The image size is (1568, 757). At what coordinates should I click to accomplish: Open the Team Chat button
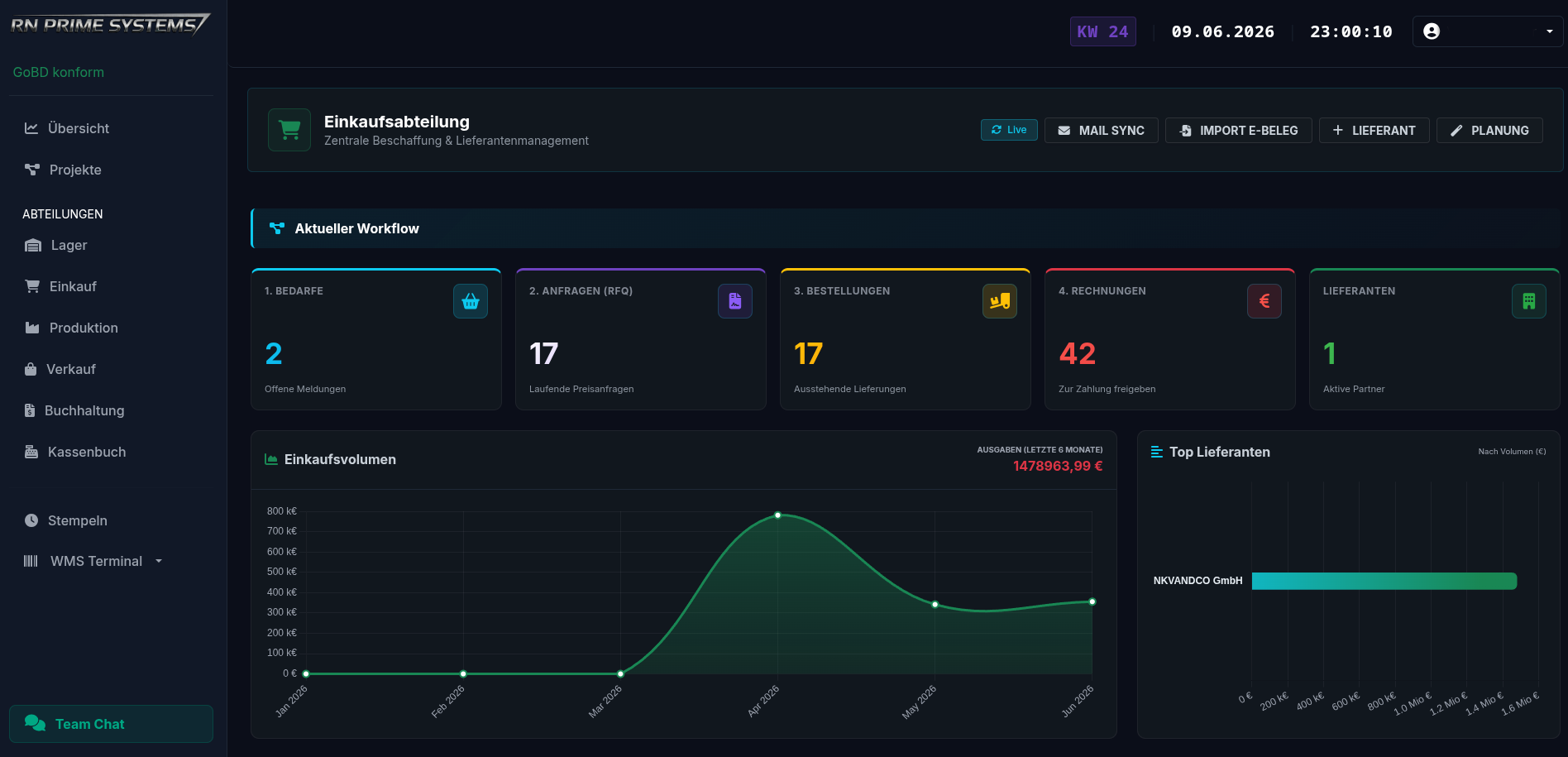pos(111,724)
